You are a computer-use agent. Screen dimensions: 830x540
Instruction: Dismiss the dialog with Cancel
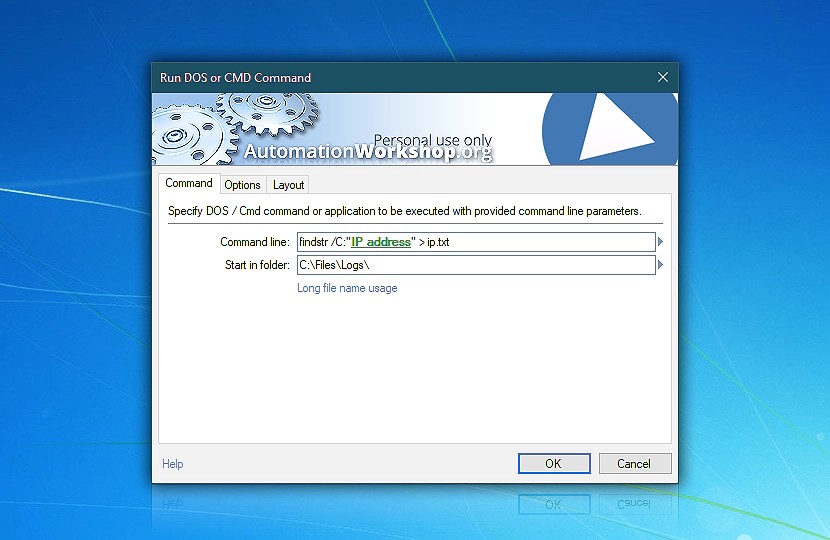click(x=634, y=464)
